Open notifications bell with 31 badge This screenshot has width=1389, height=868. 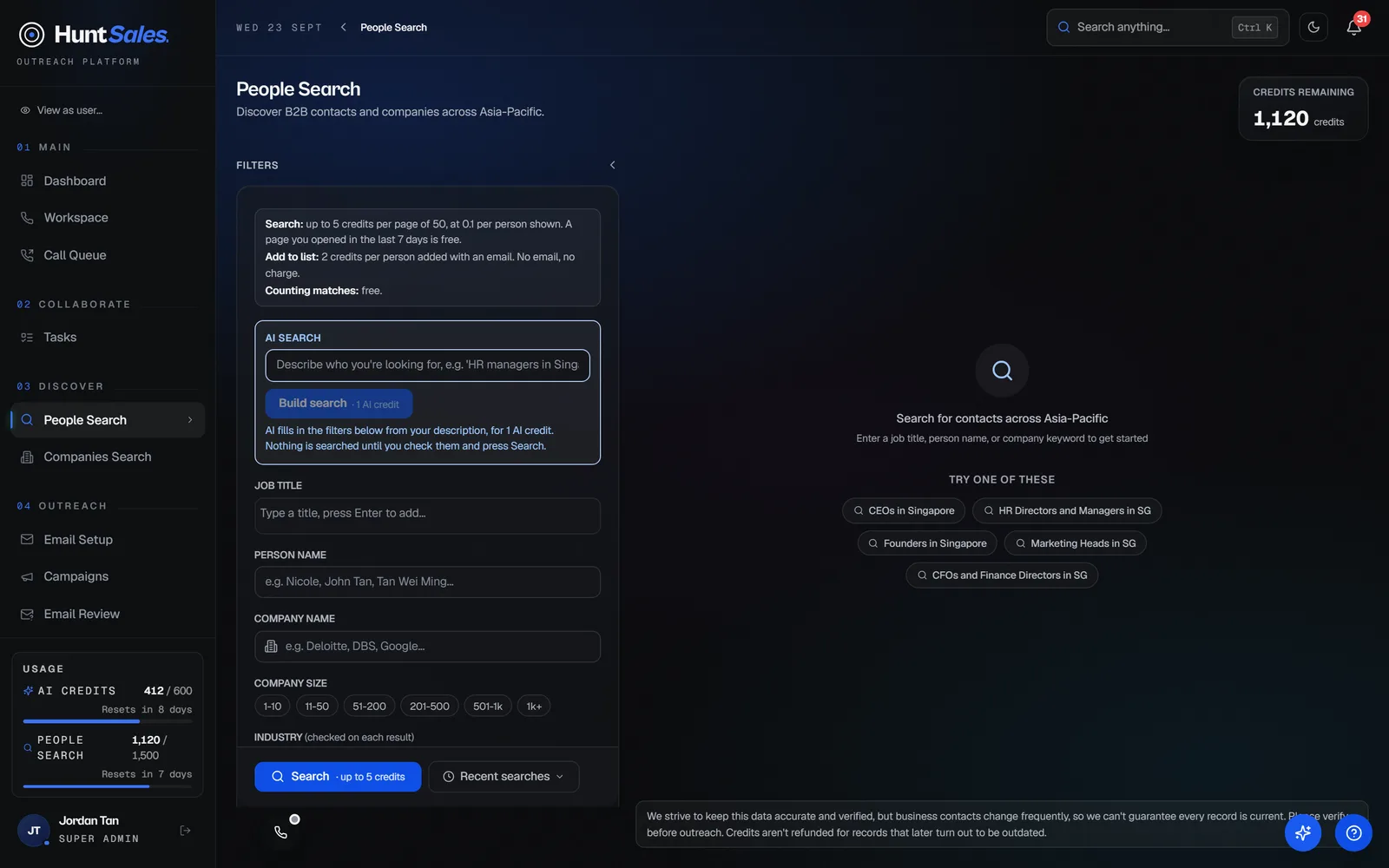coord(1353,27)
